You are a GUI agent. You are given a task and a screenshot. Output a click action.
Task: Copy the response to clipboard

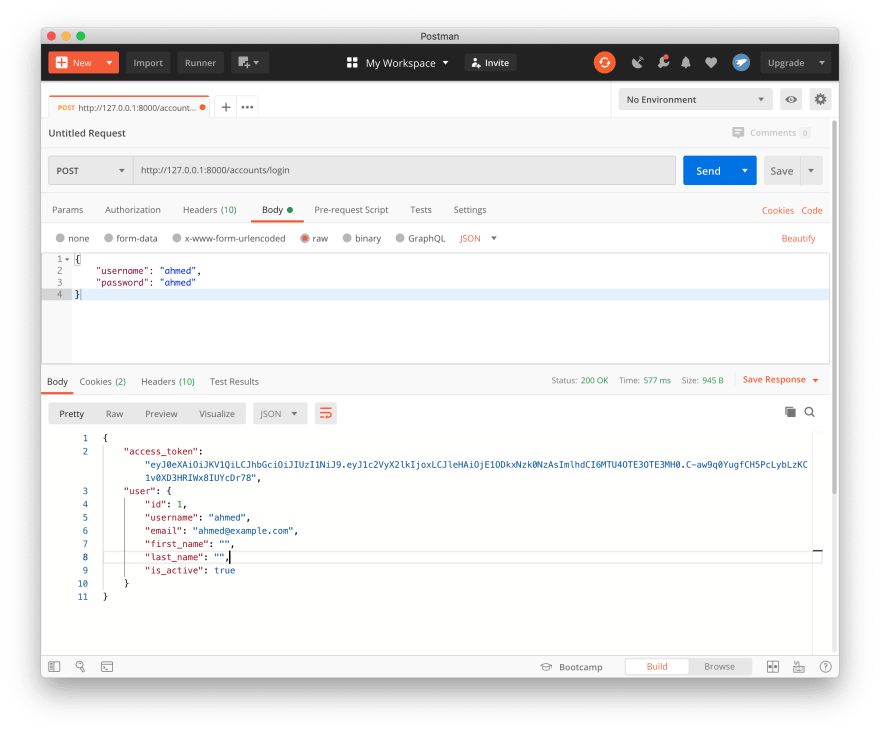pos(790,412)
